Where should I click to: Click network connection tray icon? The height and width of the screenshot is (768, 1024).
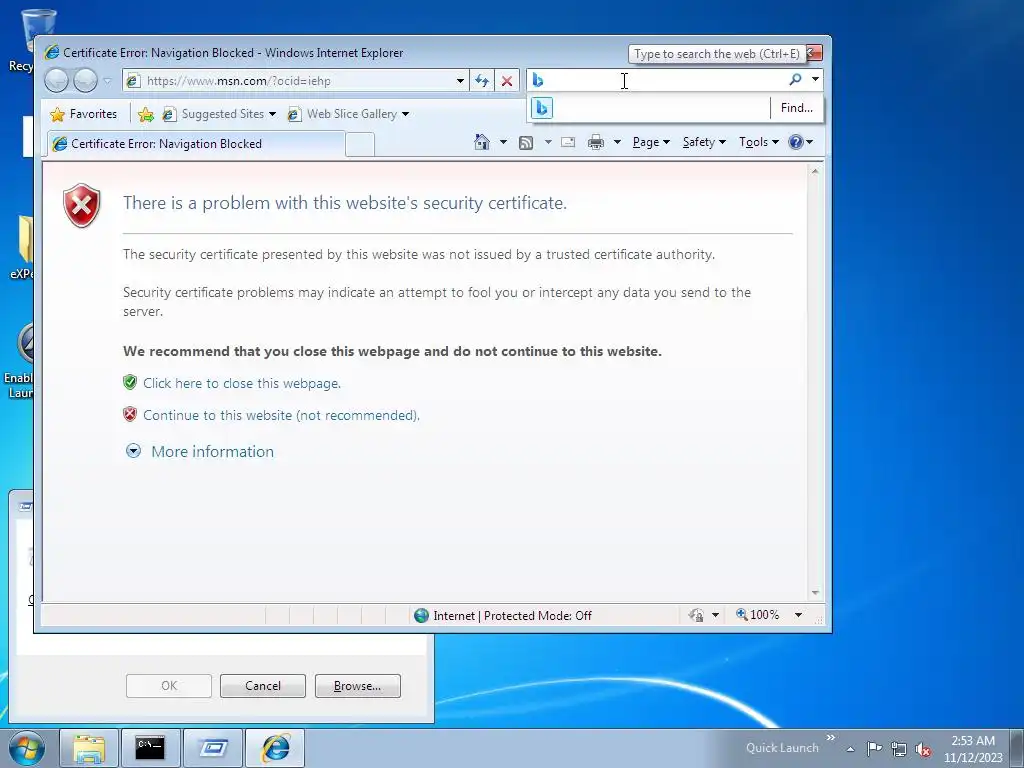coord(899,749)
